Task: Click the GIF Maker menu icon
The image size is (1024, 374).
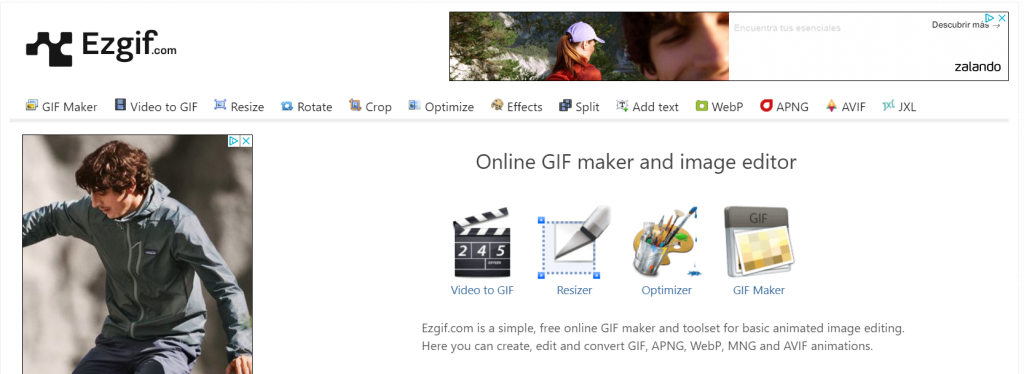Action: [x=31, y=105]
